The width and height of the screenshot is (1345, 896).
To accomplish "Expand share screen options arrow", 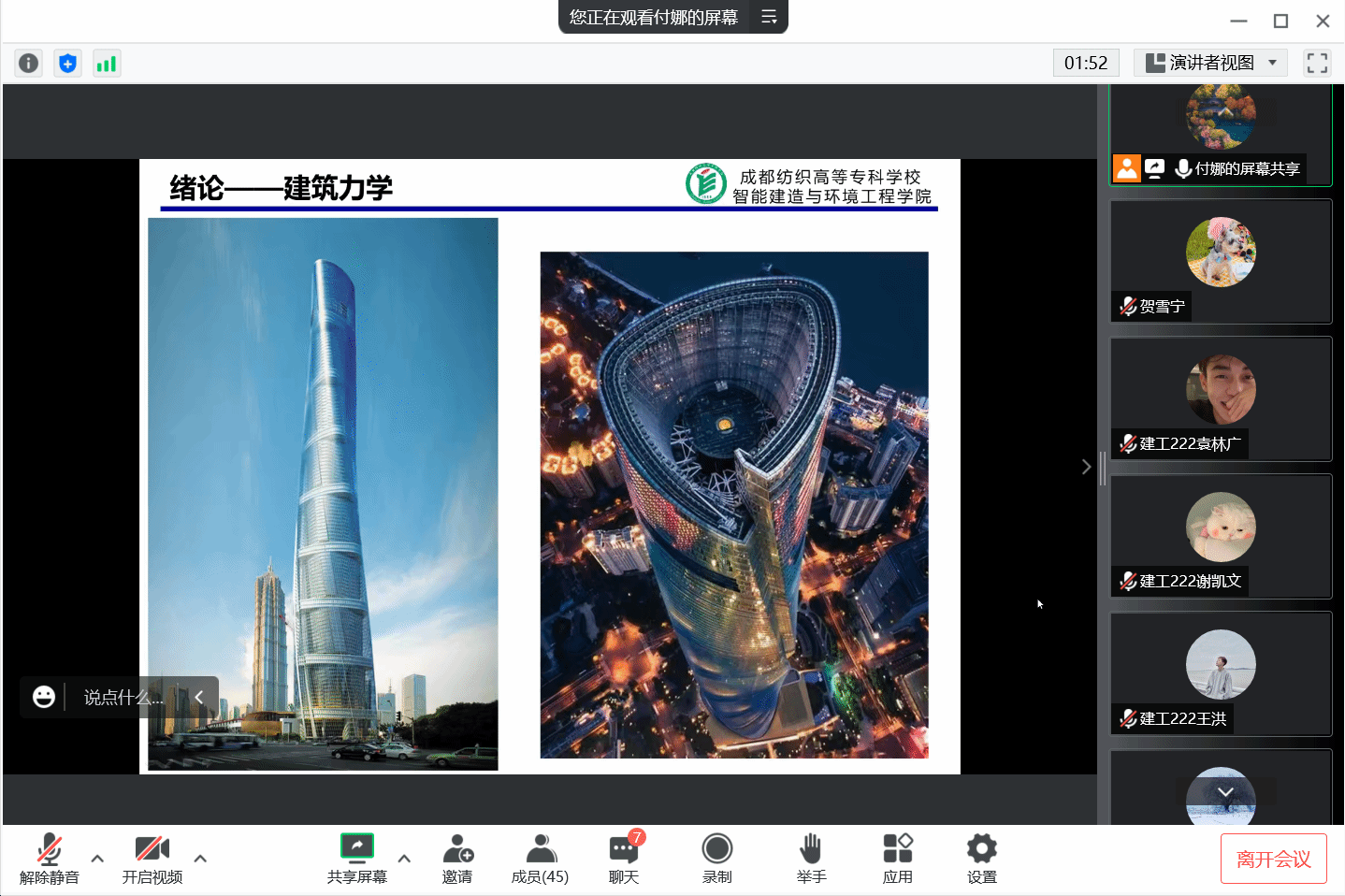I will (404, 858).
